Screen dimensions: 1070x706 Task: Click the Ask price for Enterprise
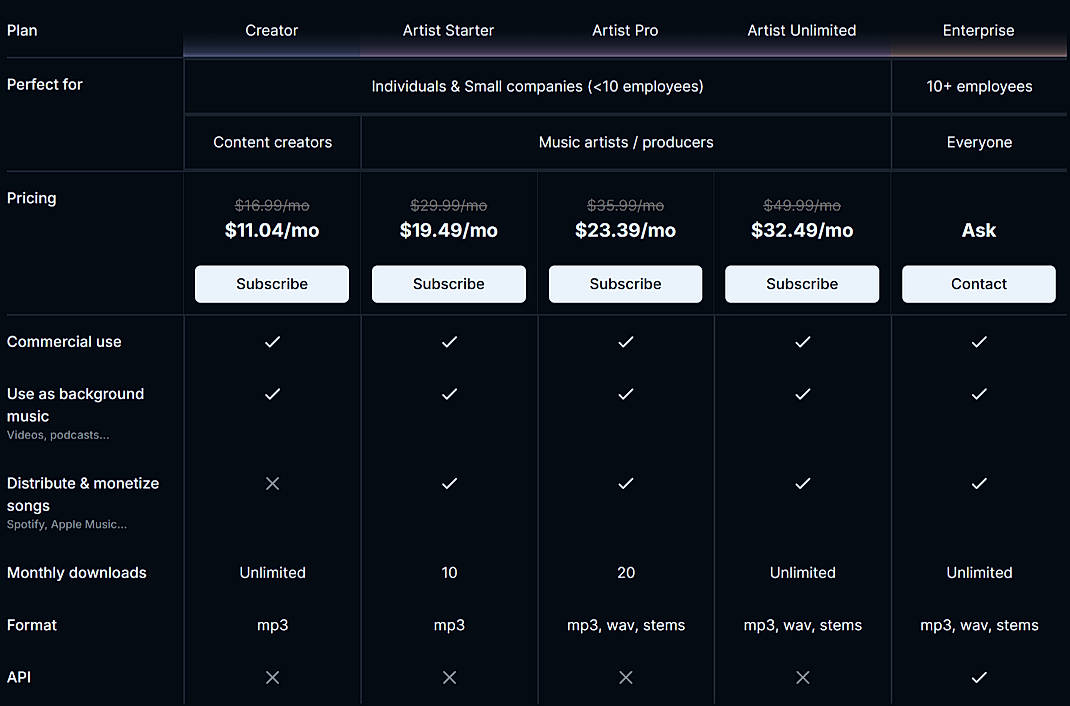(979, 231)
